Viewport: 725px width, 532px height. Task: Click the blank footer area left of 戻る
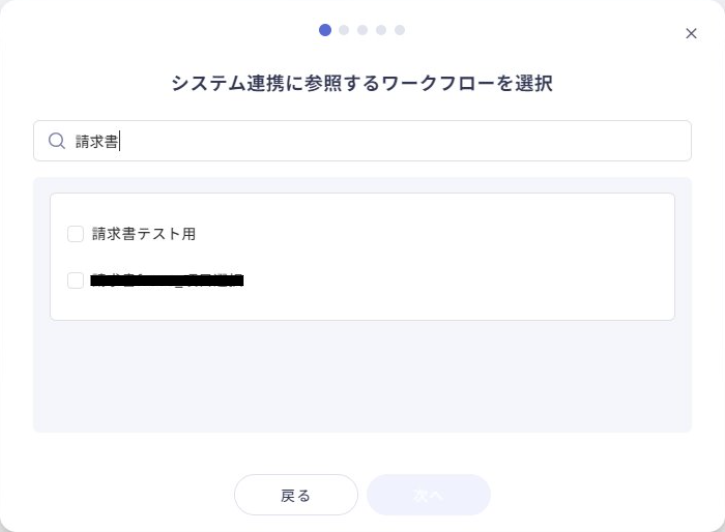(120, 495)
